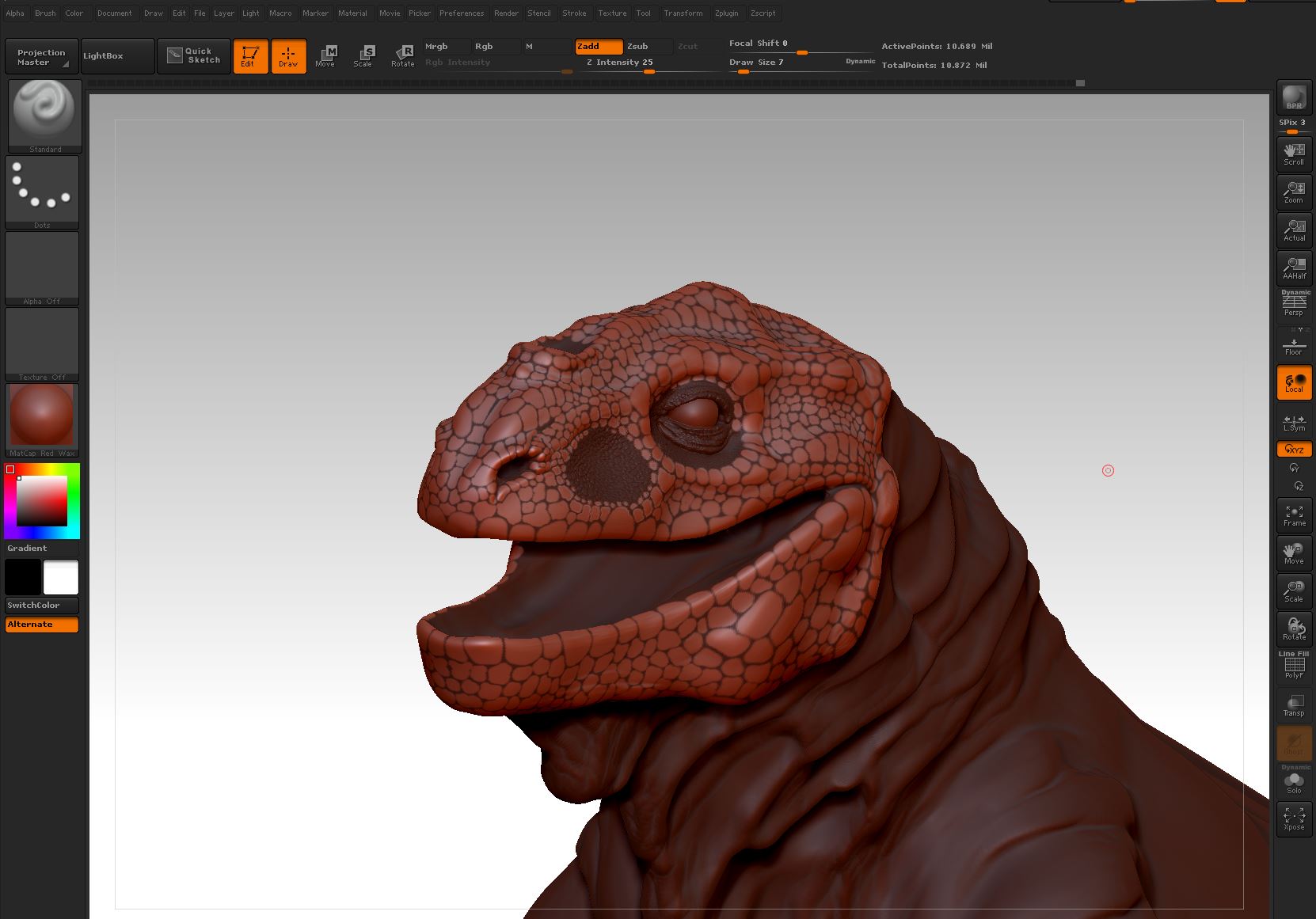Toggle the Alternate color button
Screen dimensions: 1316x919
[42, 625]
